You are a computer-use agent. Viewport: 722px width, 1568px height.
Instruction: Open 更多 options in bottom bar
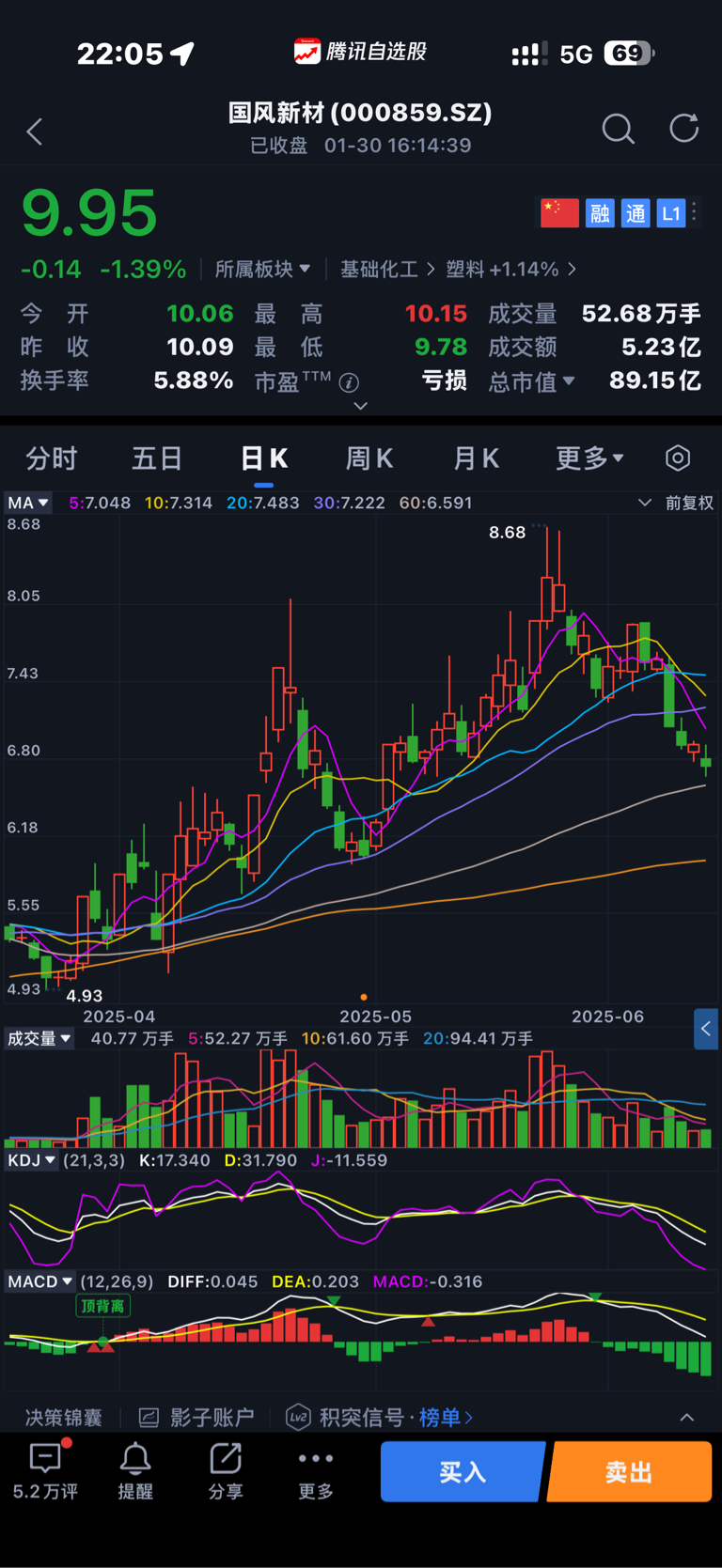pos(316,1471)
